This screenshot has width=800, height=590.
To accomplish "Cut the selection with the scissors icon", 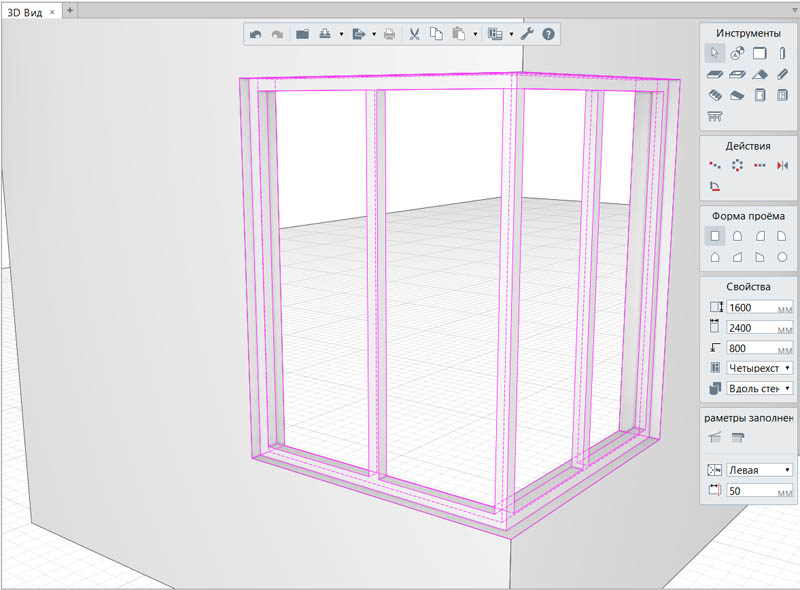I will pyautogui.click(x=414, y=34).
